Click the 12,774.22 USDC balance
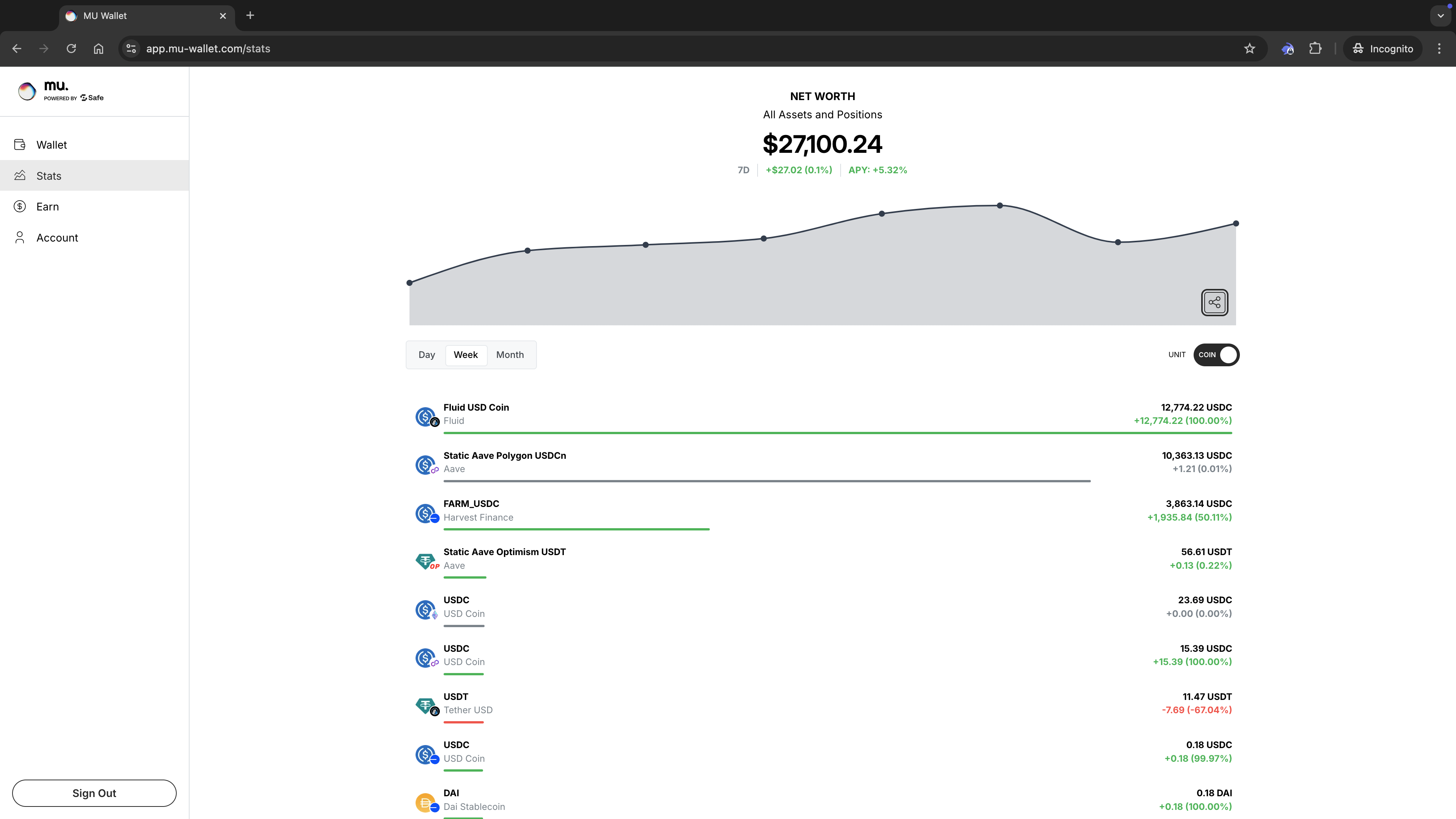This screenshot has width=1456, height=819. click(1196, 407)
